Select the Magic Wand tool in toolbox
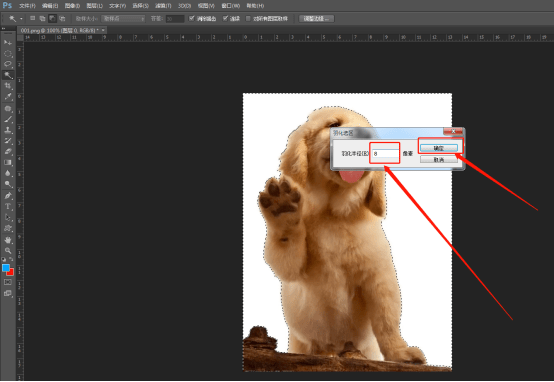This screenshot has height=382, width=554. point(8,75)
